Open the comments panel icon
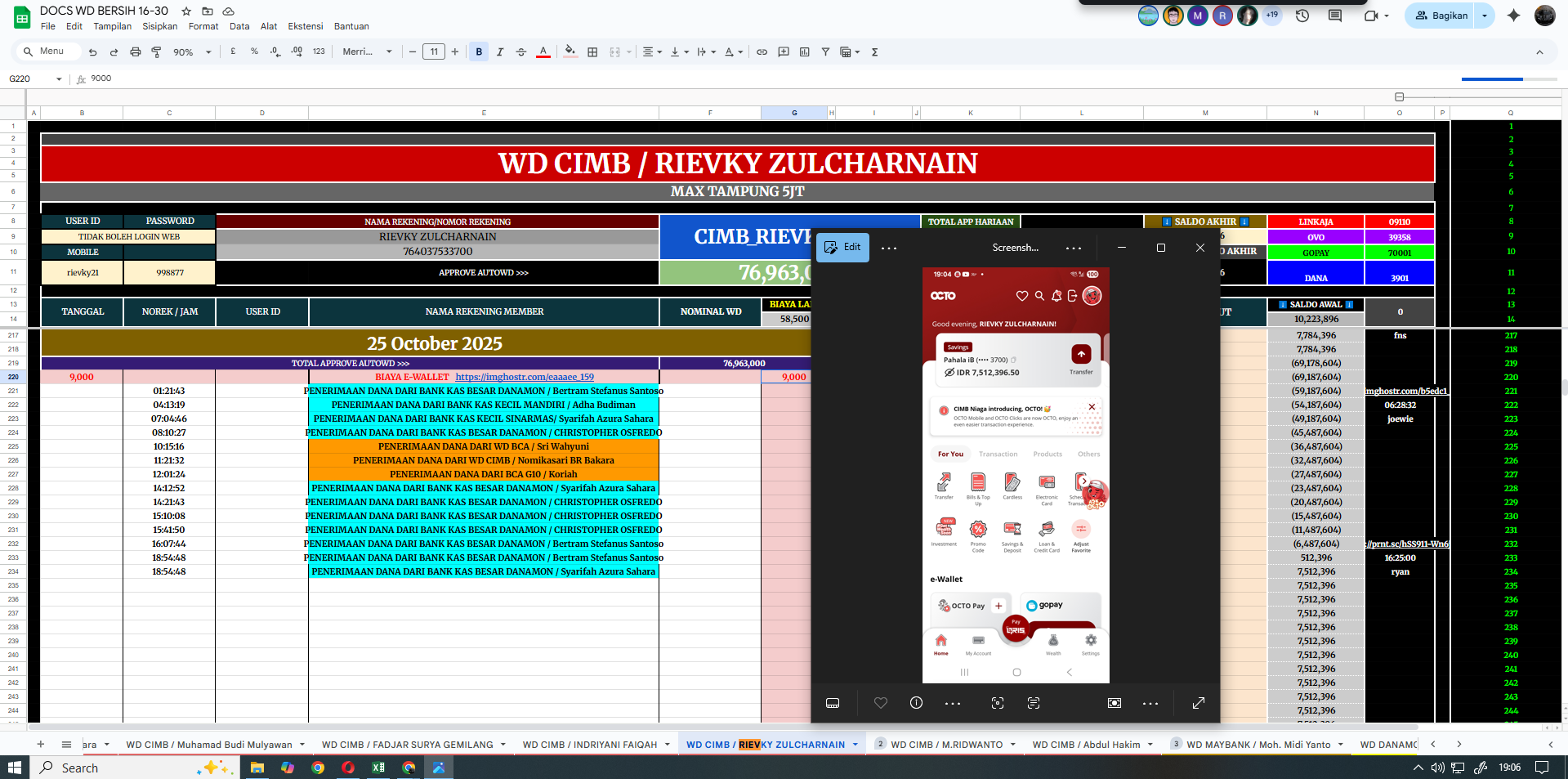The height and width of the screenshot is (779, 1568). coord(1335,16)
